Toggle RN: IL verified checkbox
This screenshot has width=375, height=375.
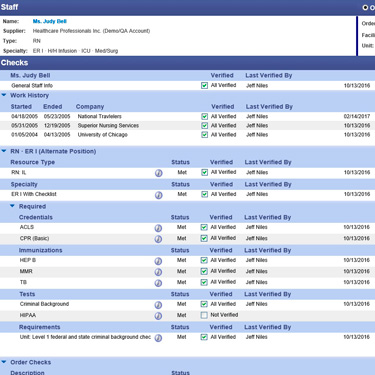click(204, 172)
